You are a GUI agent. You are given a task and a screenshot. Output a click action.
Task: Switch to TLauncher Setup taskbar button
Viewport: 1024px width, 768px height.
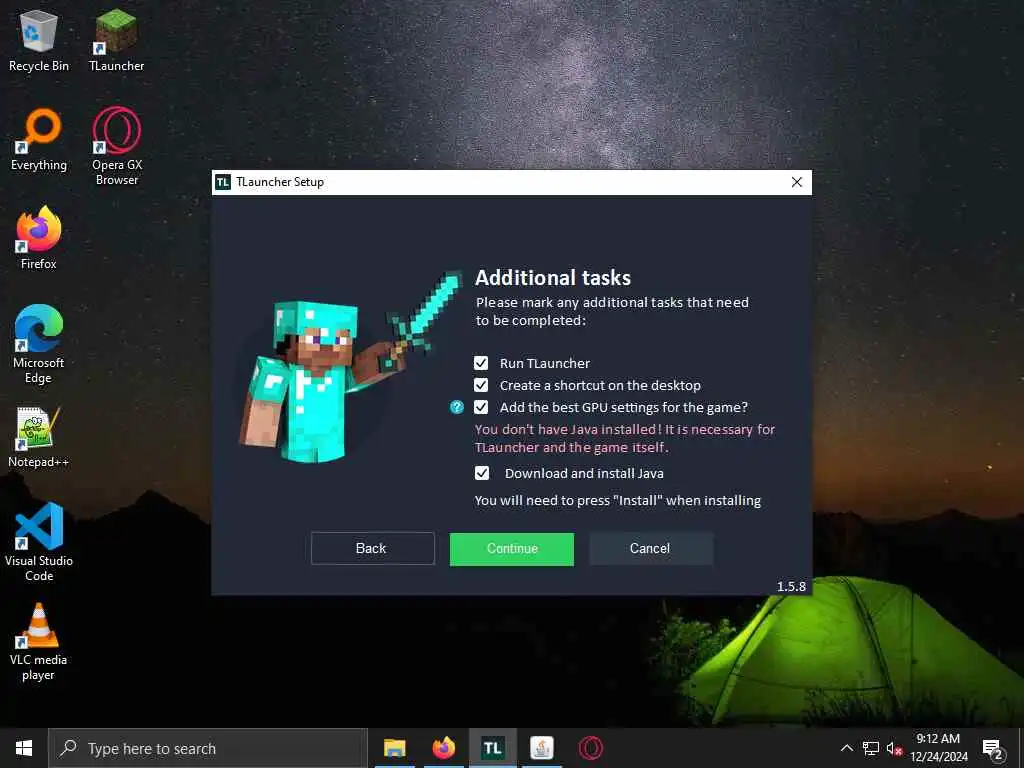(493, 748)
